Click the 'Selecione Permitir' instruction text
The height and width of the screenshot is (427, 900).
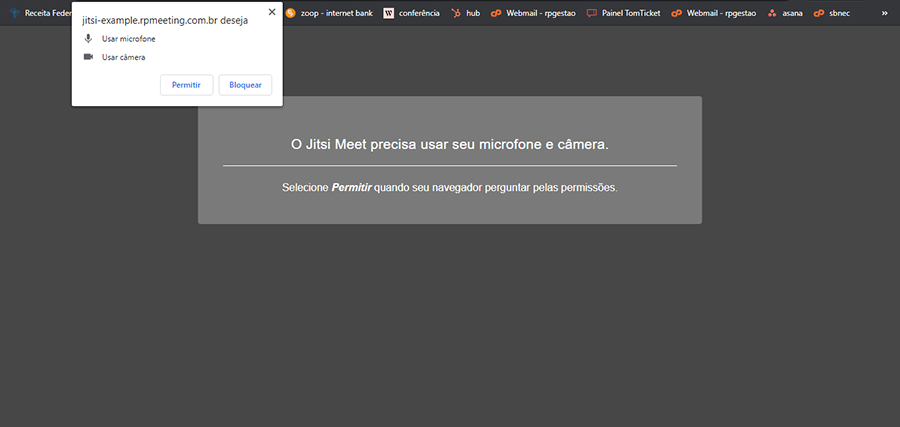[449, 187]
